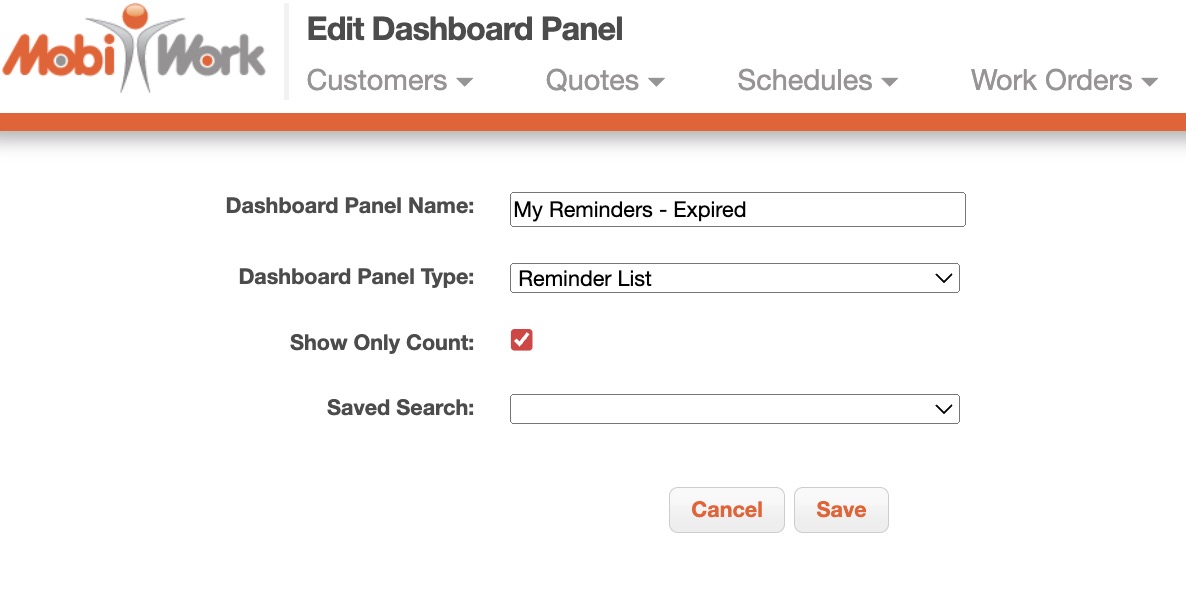
Task: Click the Show Only Count label
Action: 381,343
